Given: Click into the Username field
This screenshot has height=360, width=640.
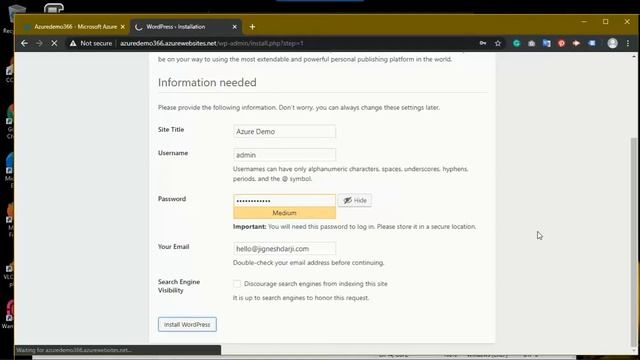Looking at the screenshot, I should tap(284, 155).
